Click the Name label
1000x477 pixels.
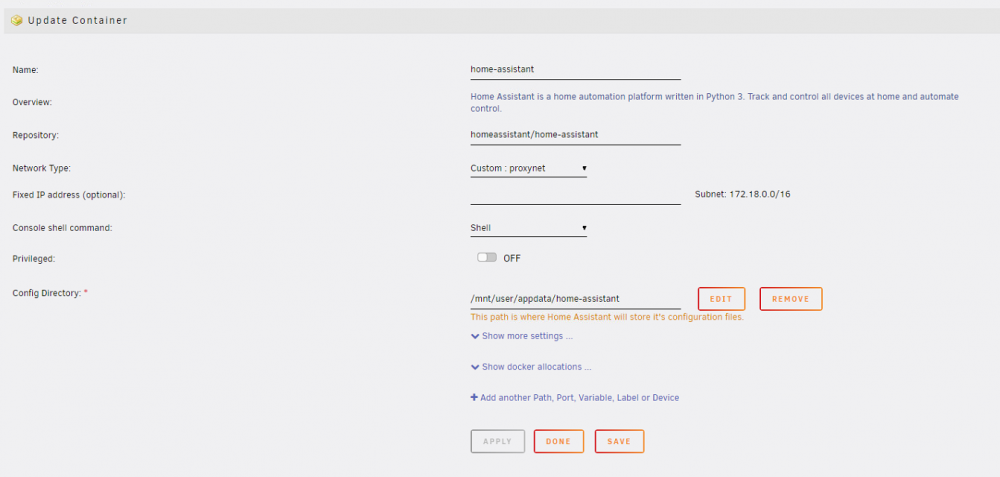pyautogui.click(x=26, y=70)
